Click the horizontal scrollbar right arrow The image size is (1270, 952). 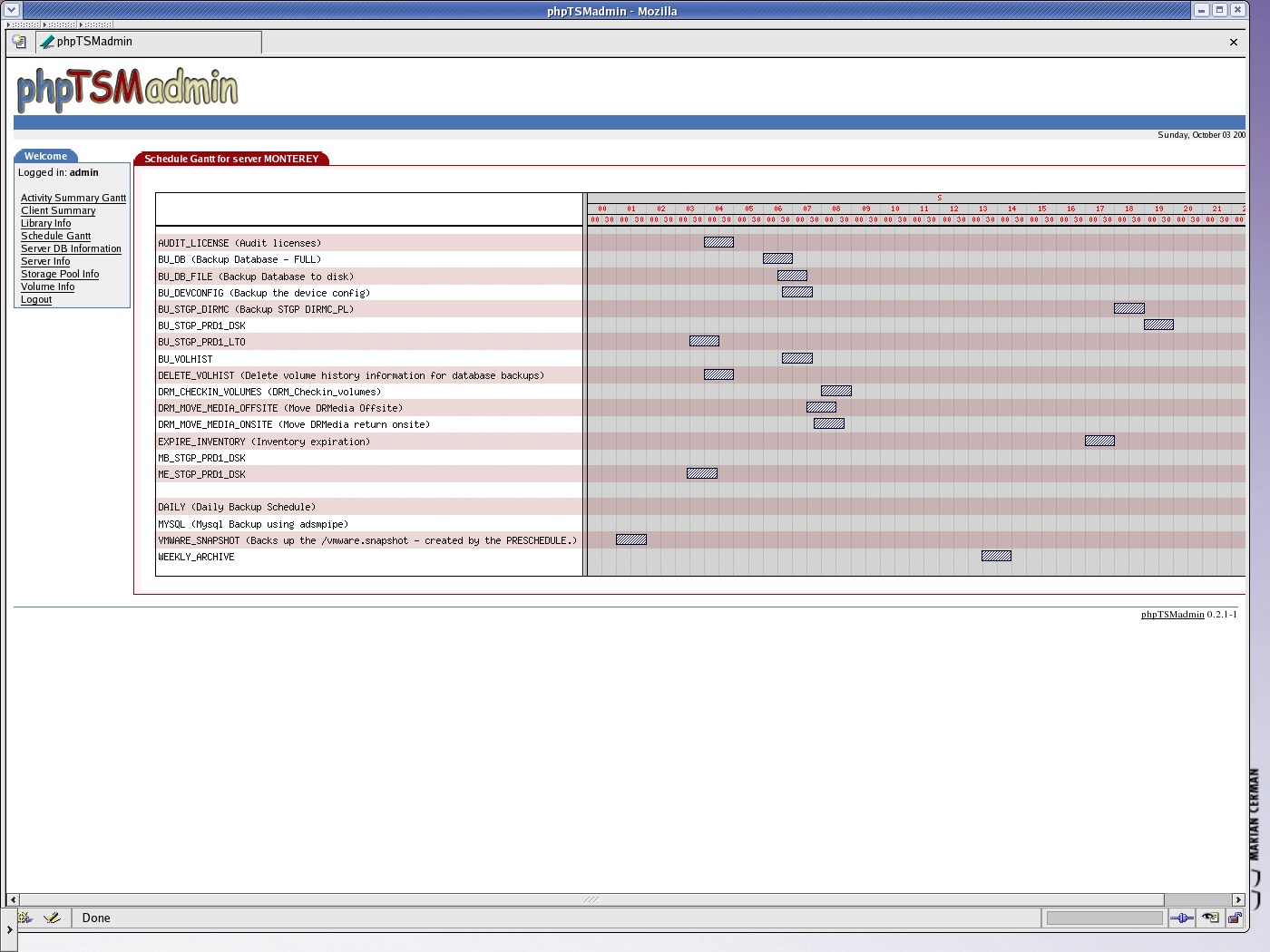click(x=1238, y=899)
